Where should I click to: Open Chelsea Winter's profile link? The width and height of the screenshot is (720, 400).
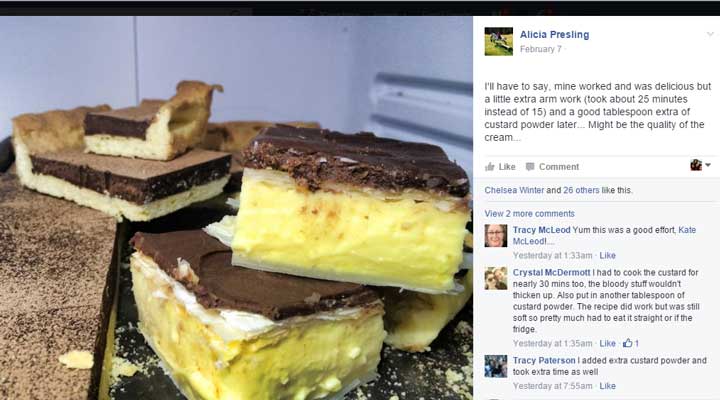tap(514, 190)
